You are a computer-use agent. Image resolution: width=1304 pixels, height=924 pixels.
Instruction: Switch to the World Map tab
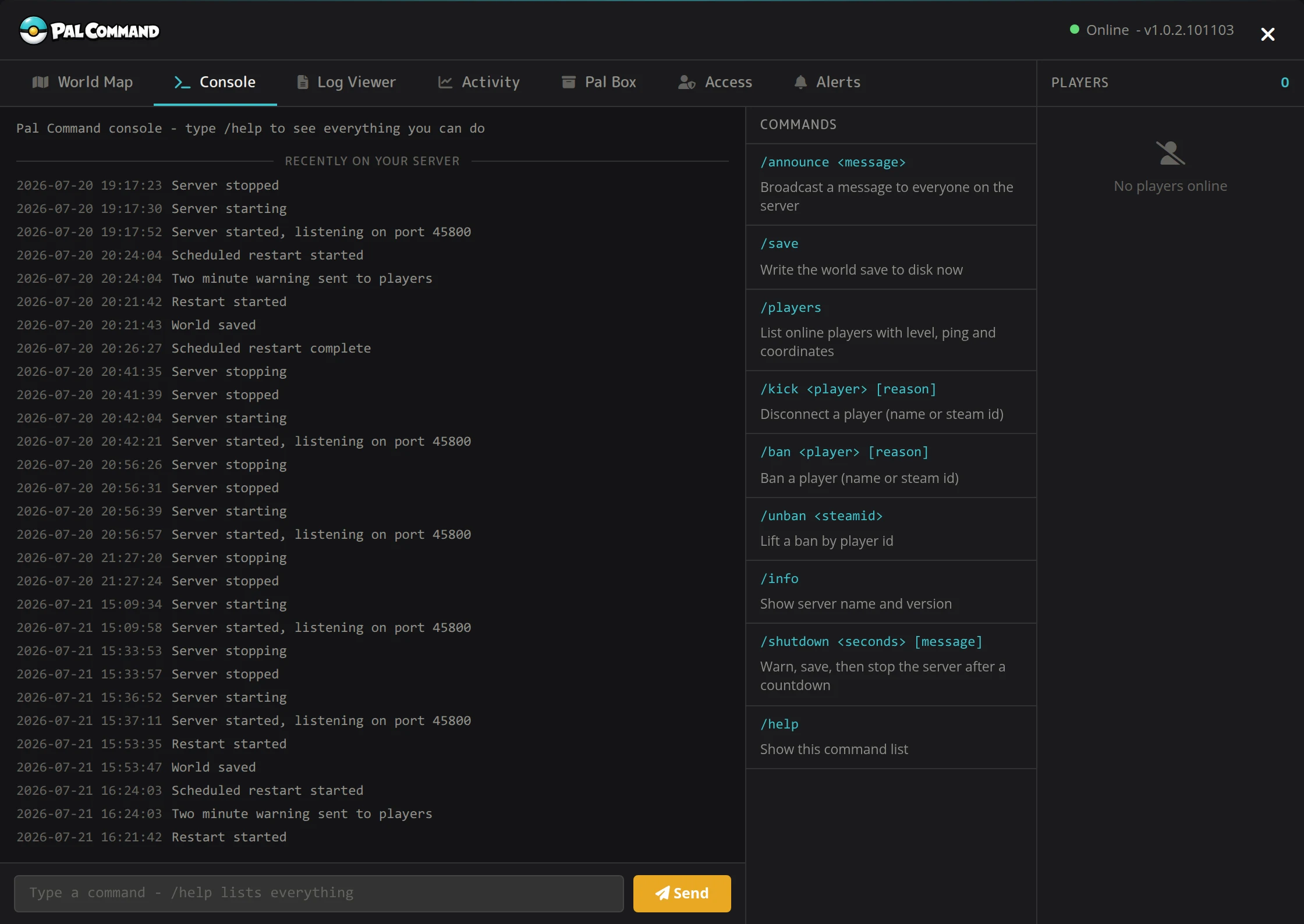(x=83, y=83)
